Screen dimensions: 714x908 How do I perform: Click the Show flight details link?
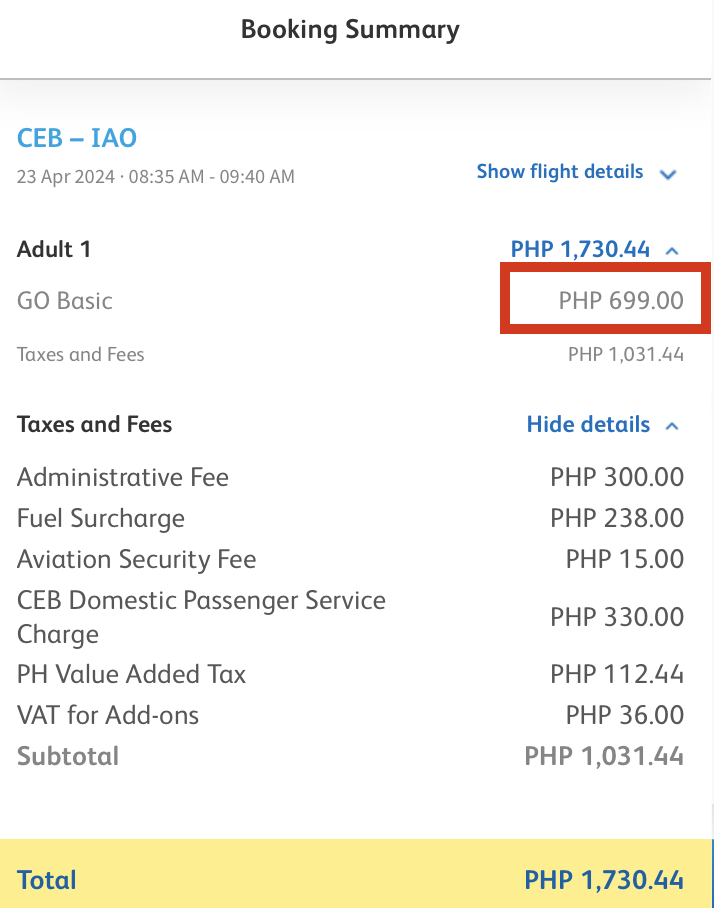point(559,172)
